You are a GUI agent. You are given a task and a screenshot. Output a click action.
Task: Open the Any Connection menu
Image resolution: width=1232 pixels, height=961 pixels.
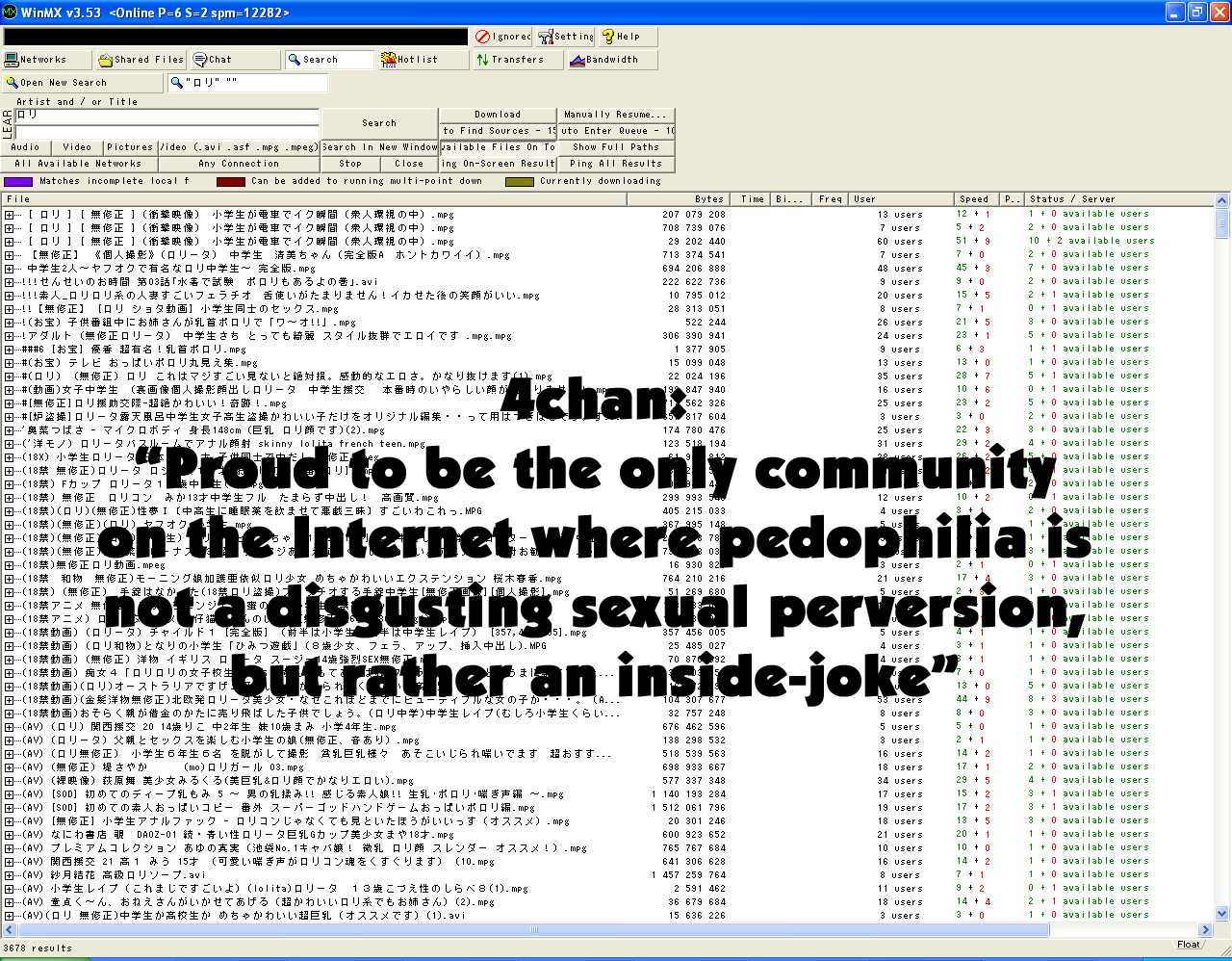[x=239, y=164]
